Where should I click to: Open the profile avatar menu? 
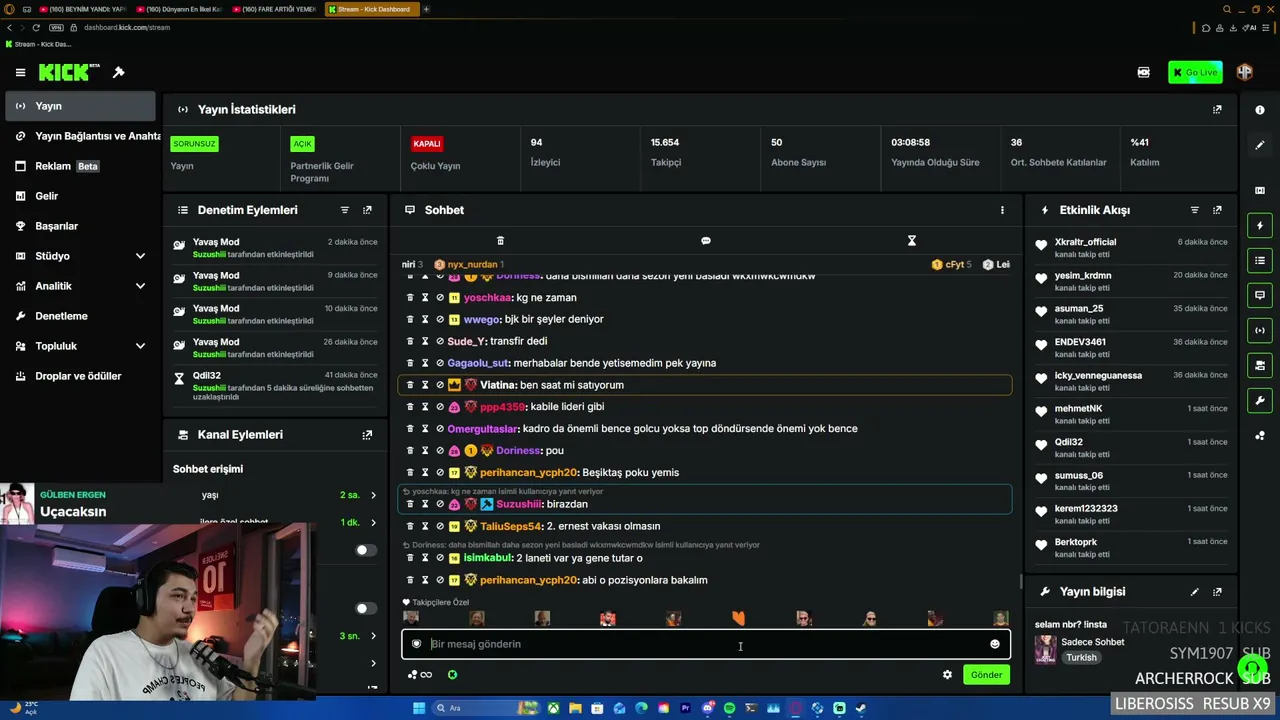[x=1245, y=72]
